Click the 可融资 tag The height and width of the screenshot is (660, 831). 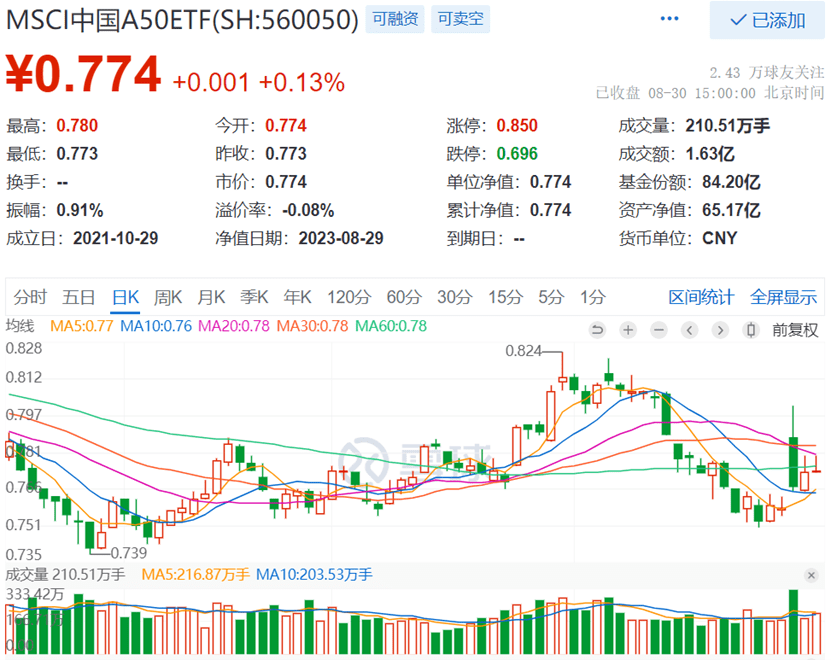(395, 19)
